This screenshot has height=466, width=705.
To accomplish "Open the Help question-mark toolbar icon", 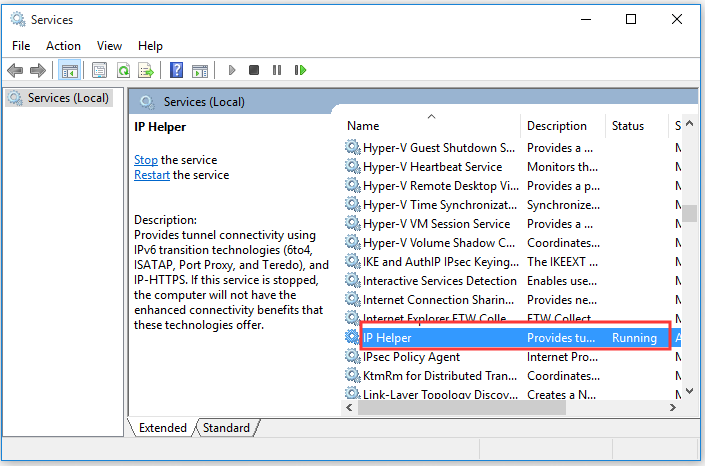I will [176, 70].
